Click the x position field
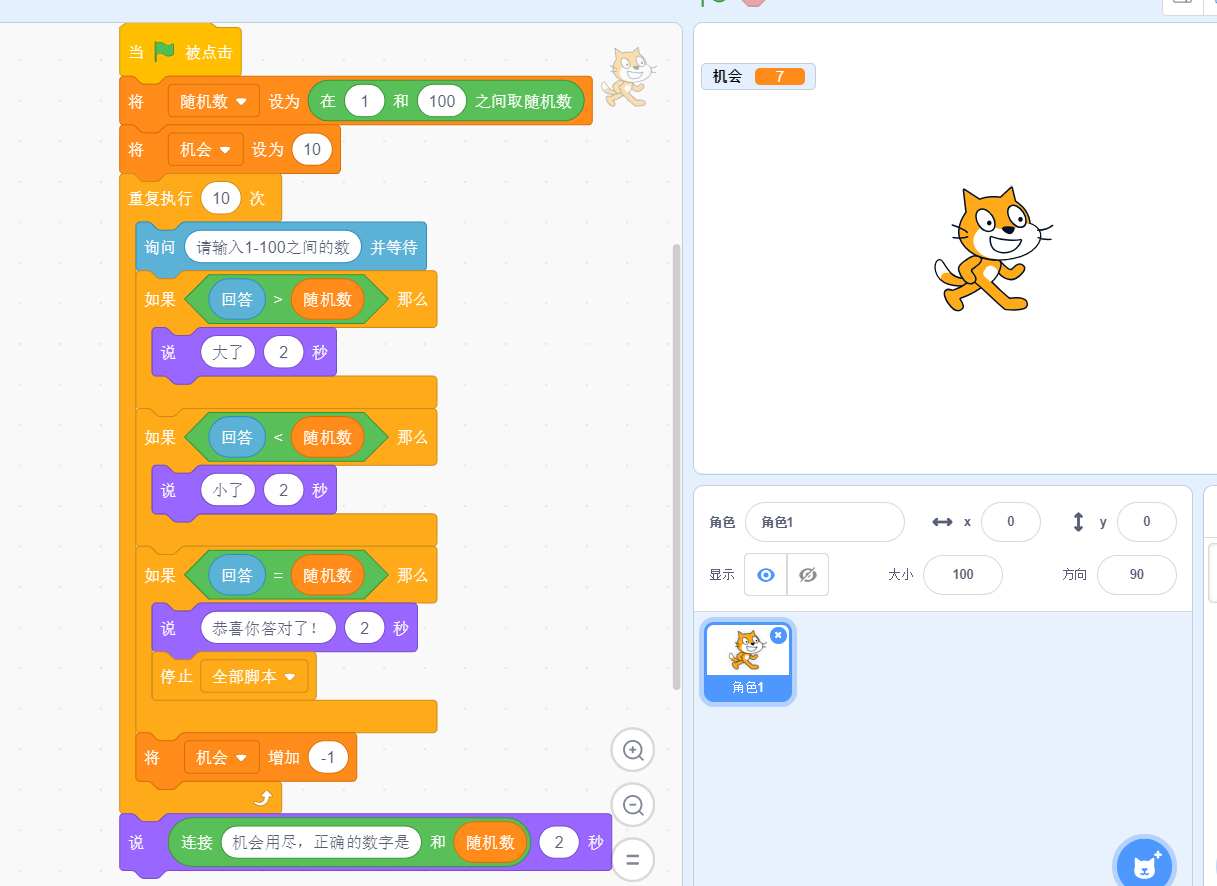 pos(1010,522)
